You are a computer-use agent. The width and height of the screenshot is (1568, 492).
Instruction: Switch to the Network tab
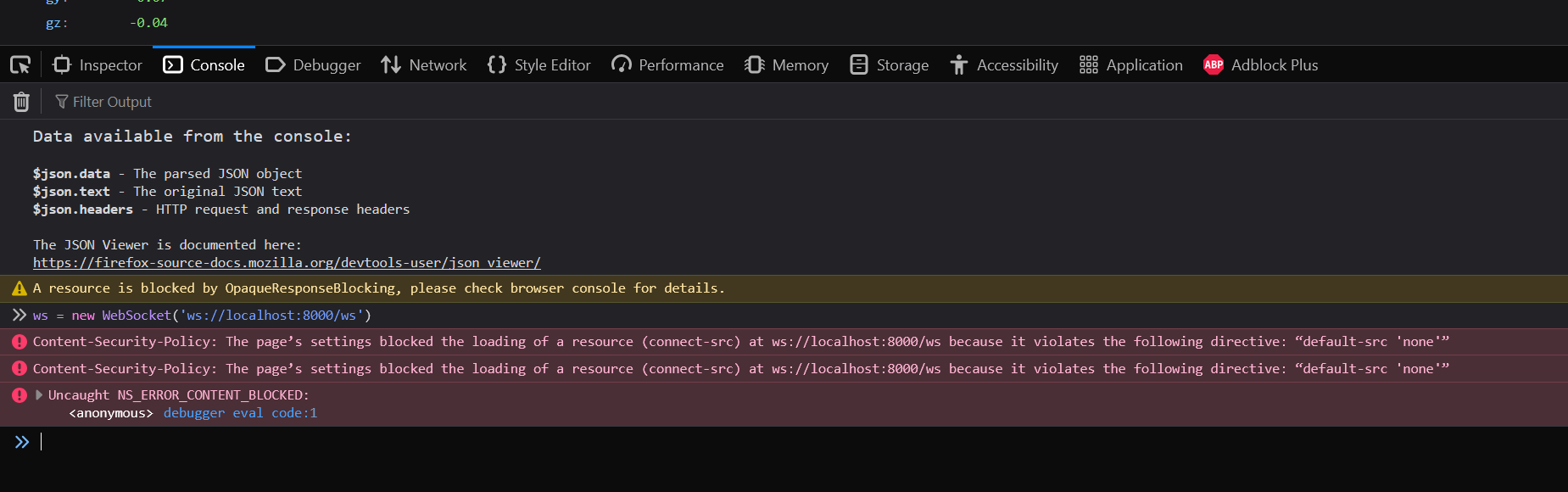point(424,65)
